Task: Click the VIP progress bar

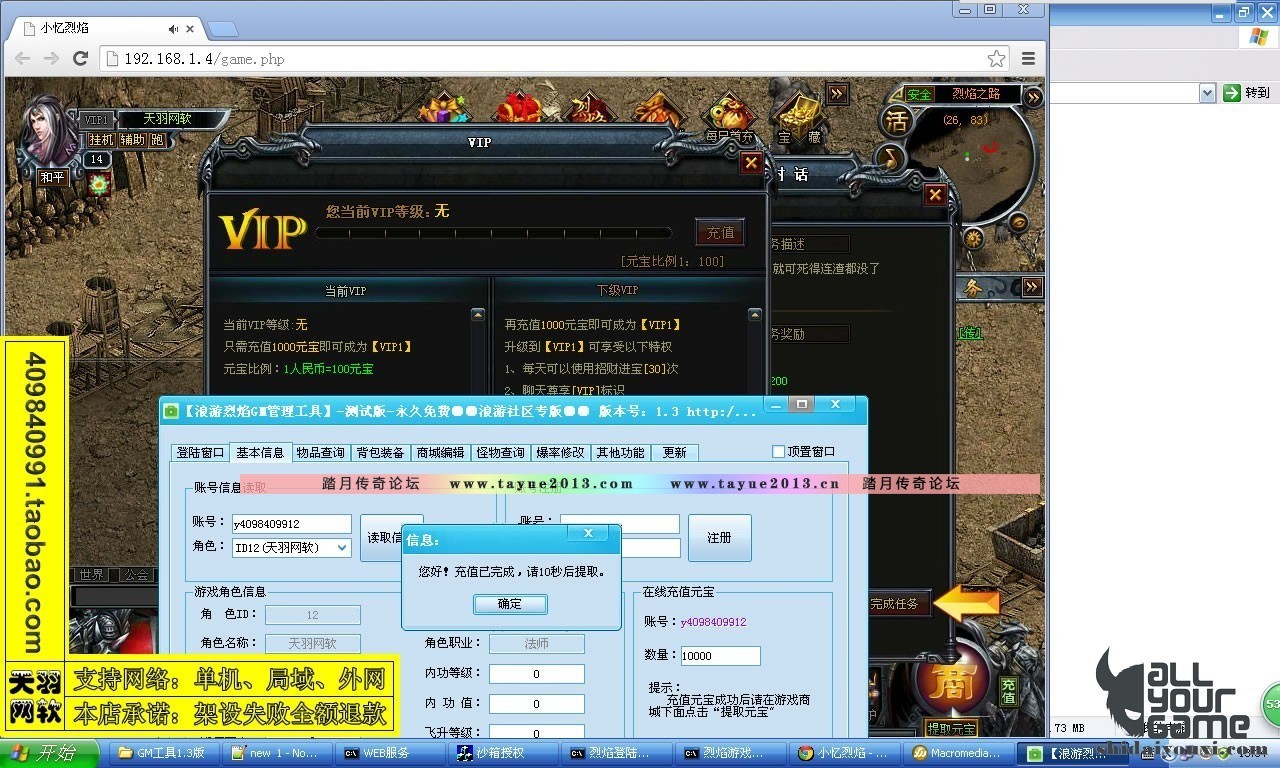Action: [500, 233]
